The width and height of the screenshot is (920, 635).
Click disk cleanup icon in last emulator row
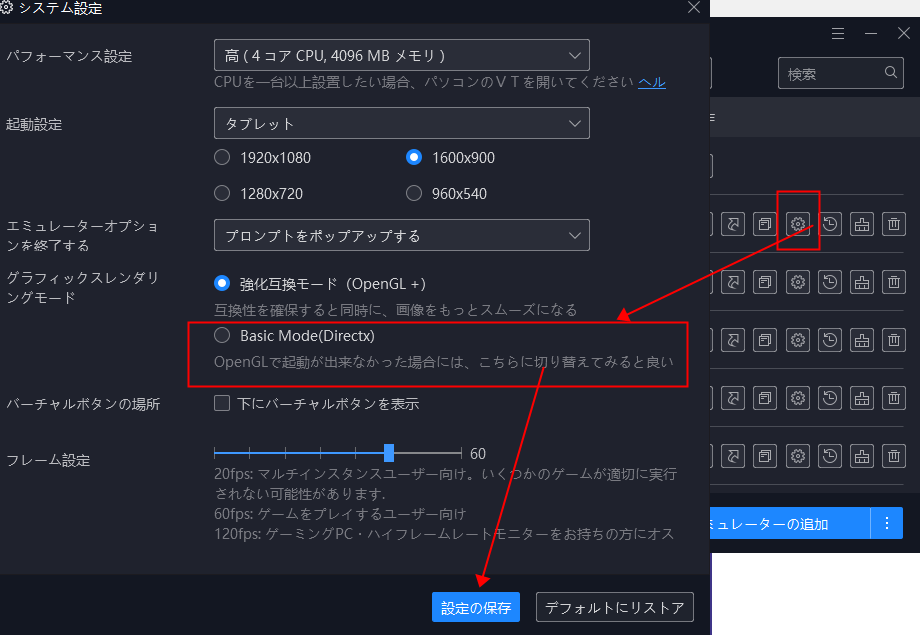[x=861, y=457]
